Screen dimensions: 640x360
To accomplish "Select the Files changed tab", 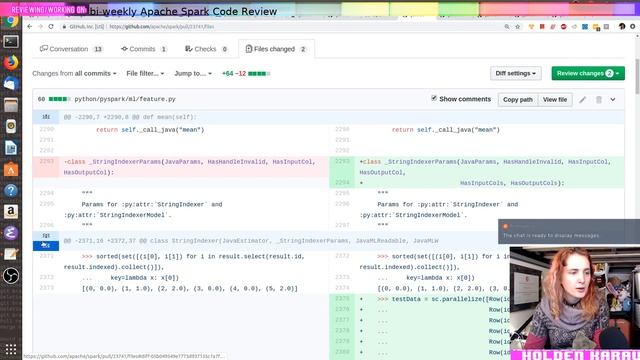I will tap(276, 49).
